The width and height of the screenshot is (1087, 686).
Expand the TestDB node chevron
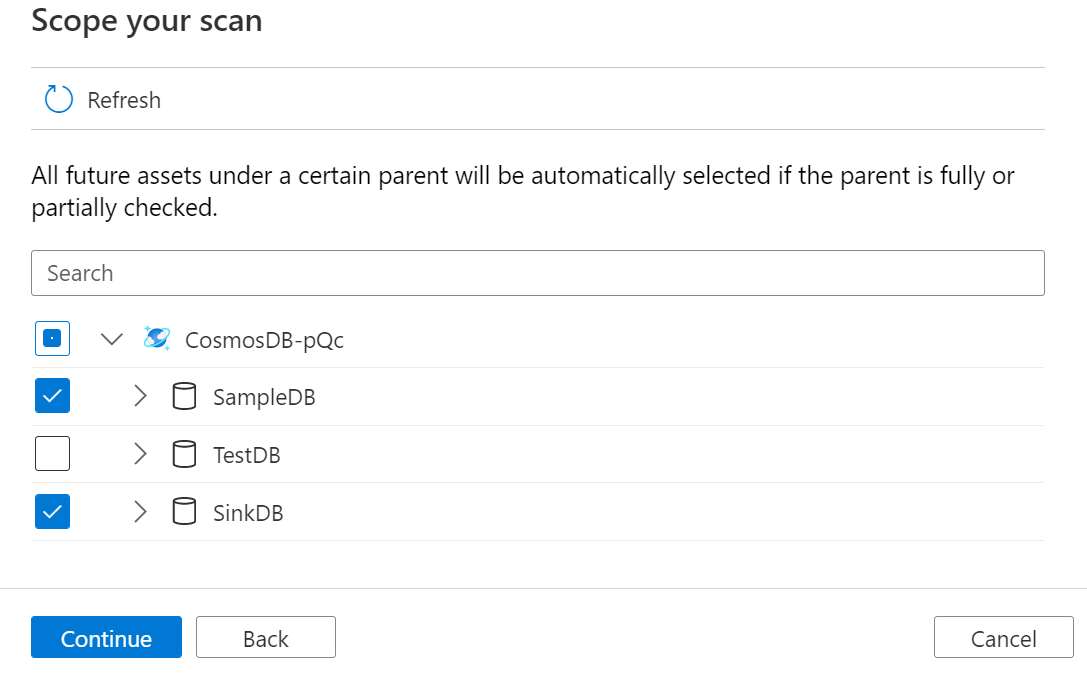[140, 454]
